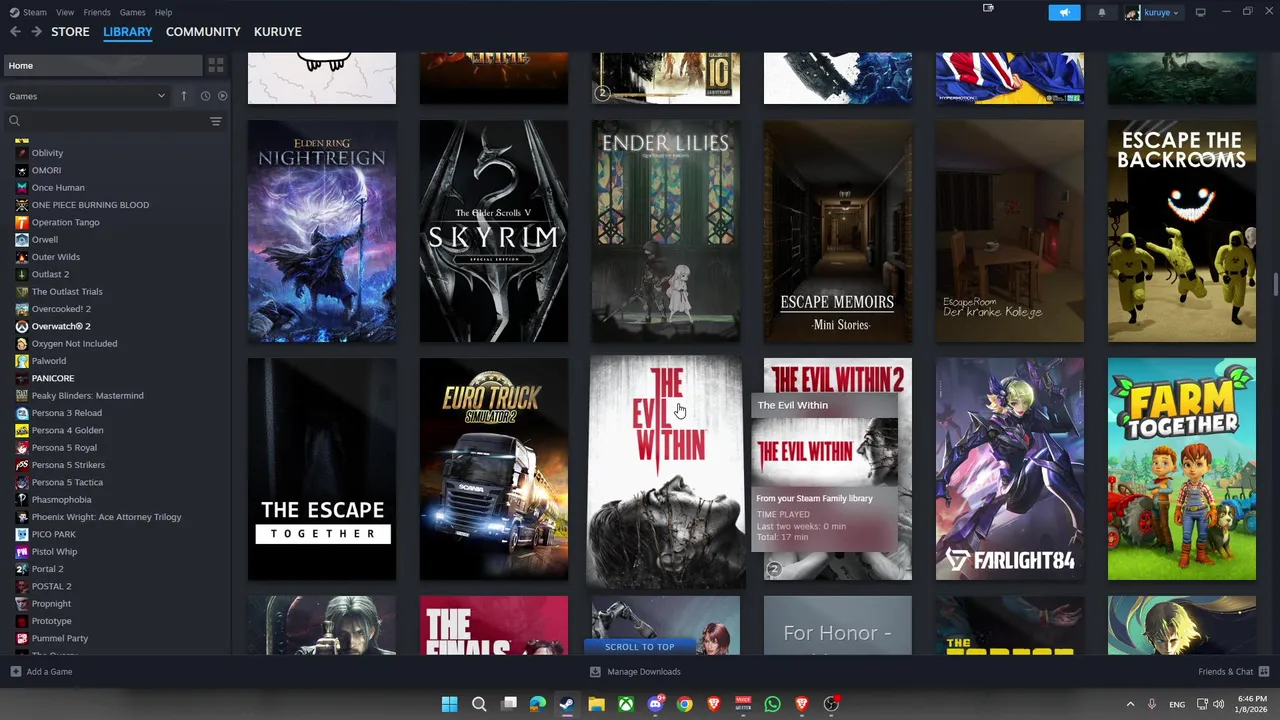The height and width of the screenshot is (720, 1280).
Task: Open the Friends menu
Action: (97, 12)
